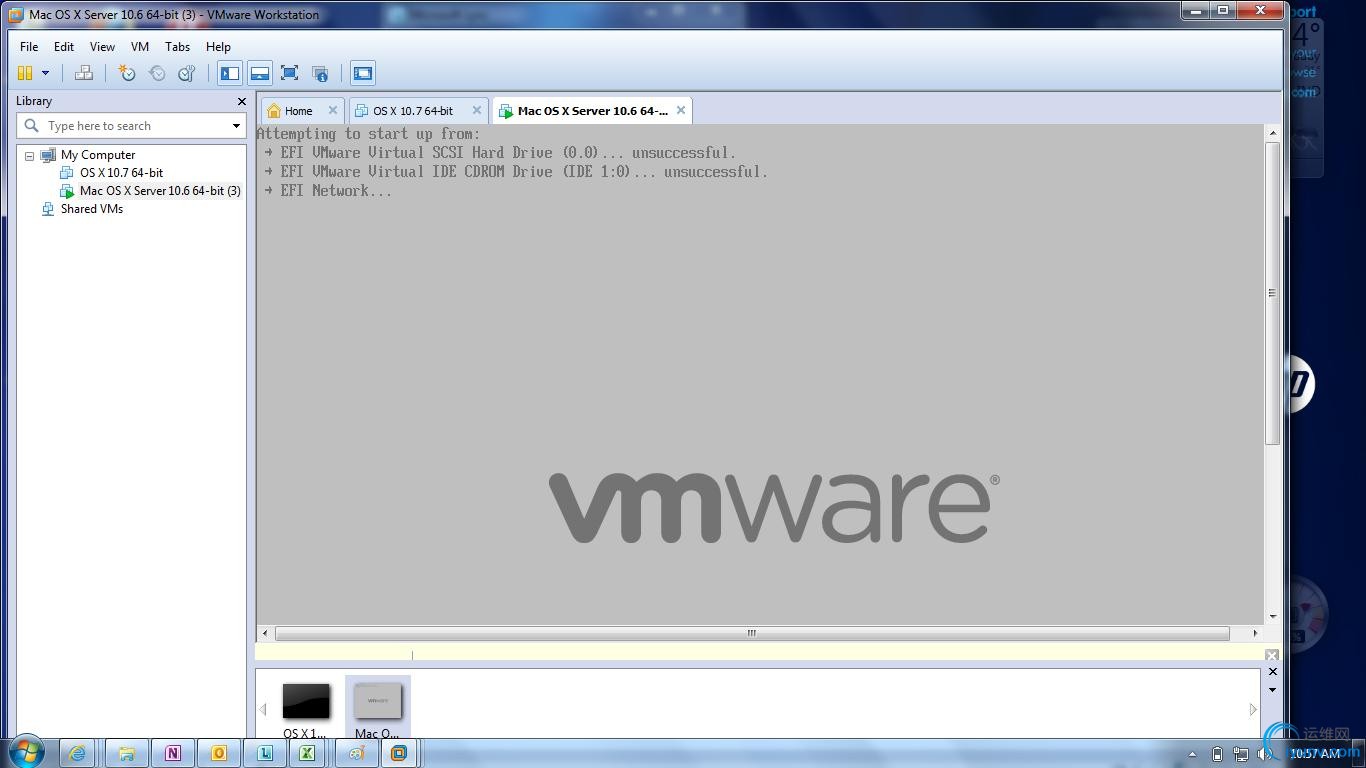This screenshot has height=768, width=1366.
Task: Toggle the thumbnail bar view
Action: 259,73
